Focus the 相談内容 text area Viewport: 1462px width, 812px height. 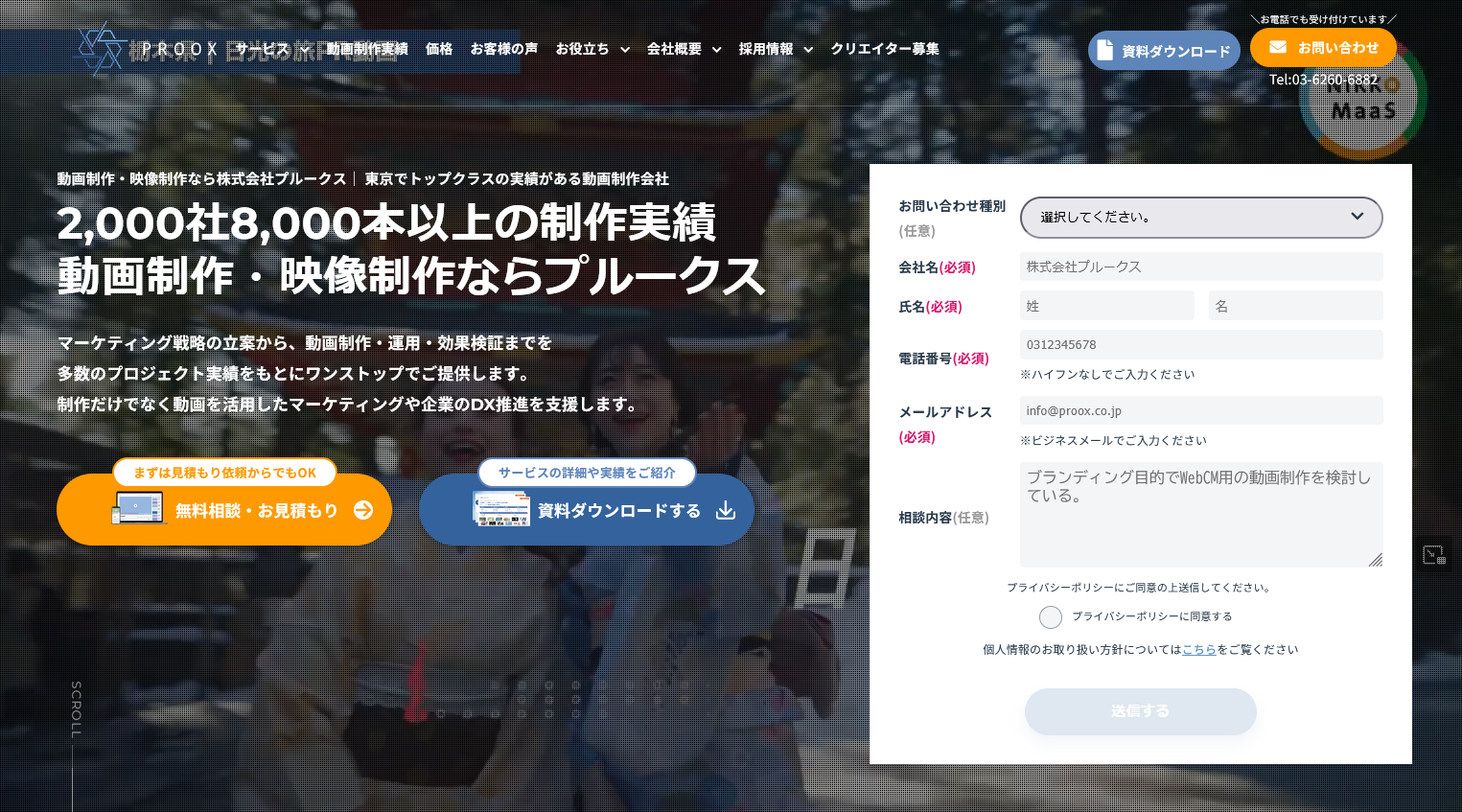point(1200,515)
